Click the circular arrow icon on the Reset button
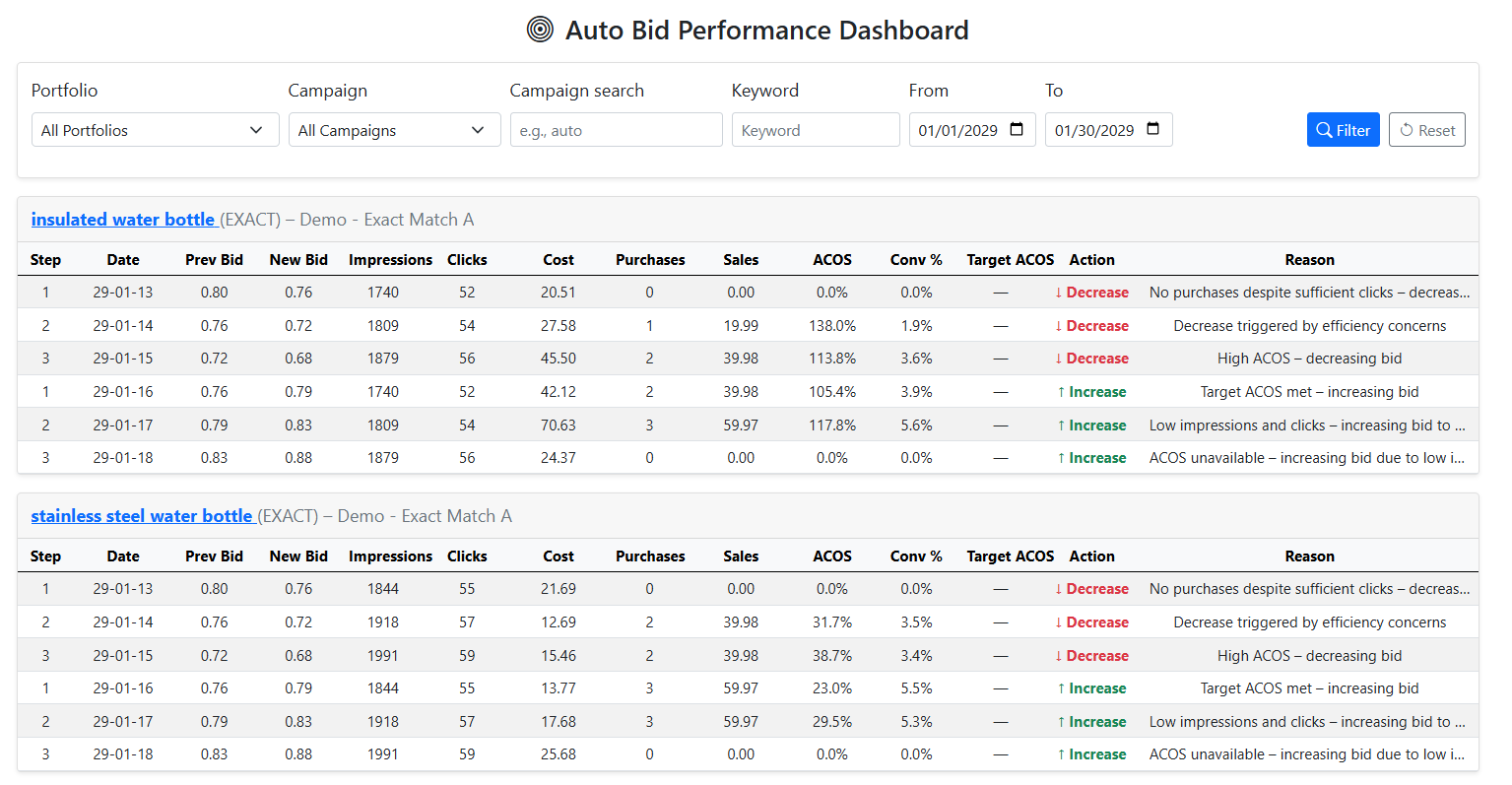Image resolution: width=1512 pixels, height=785 pixels. 1407,130
